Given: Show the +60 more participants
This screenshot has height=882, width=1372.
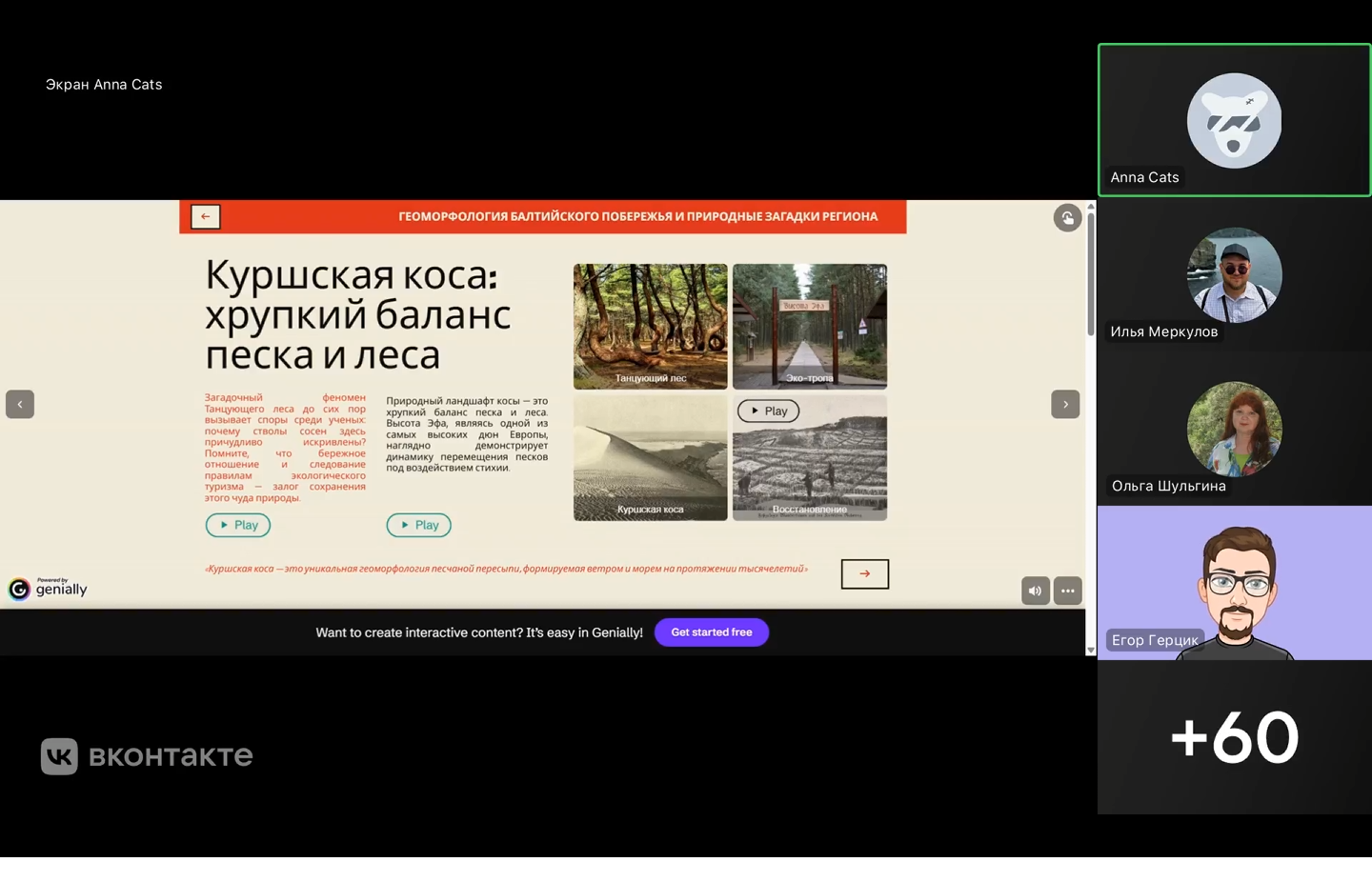Looking at the screenshot, I should tap(1234, 737).
